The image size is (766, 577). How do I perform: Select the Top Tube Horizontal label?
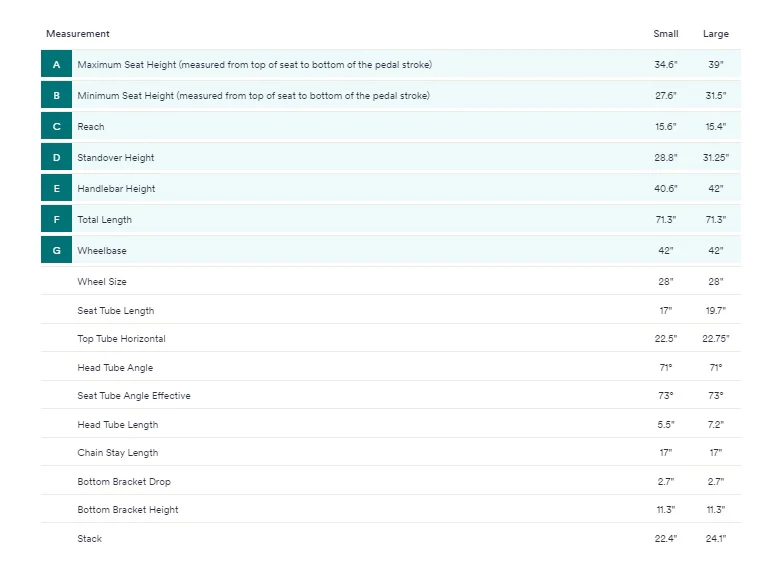[121, 339]
